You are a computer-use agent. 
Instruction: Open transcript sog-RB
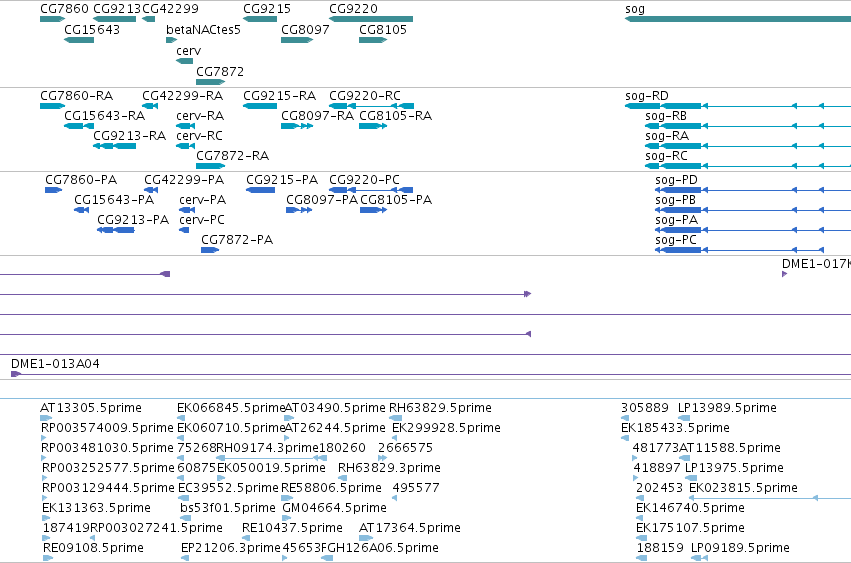click(x=666, y=116)
